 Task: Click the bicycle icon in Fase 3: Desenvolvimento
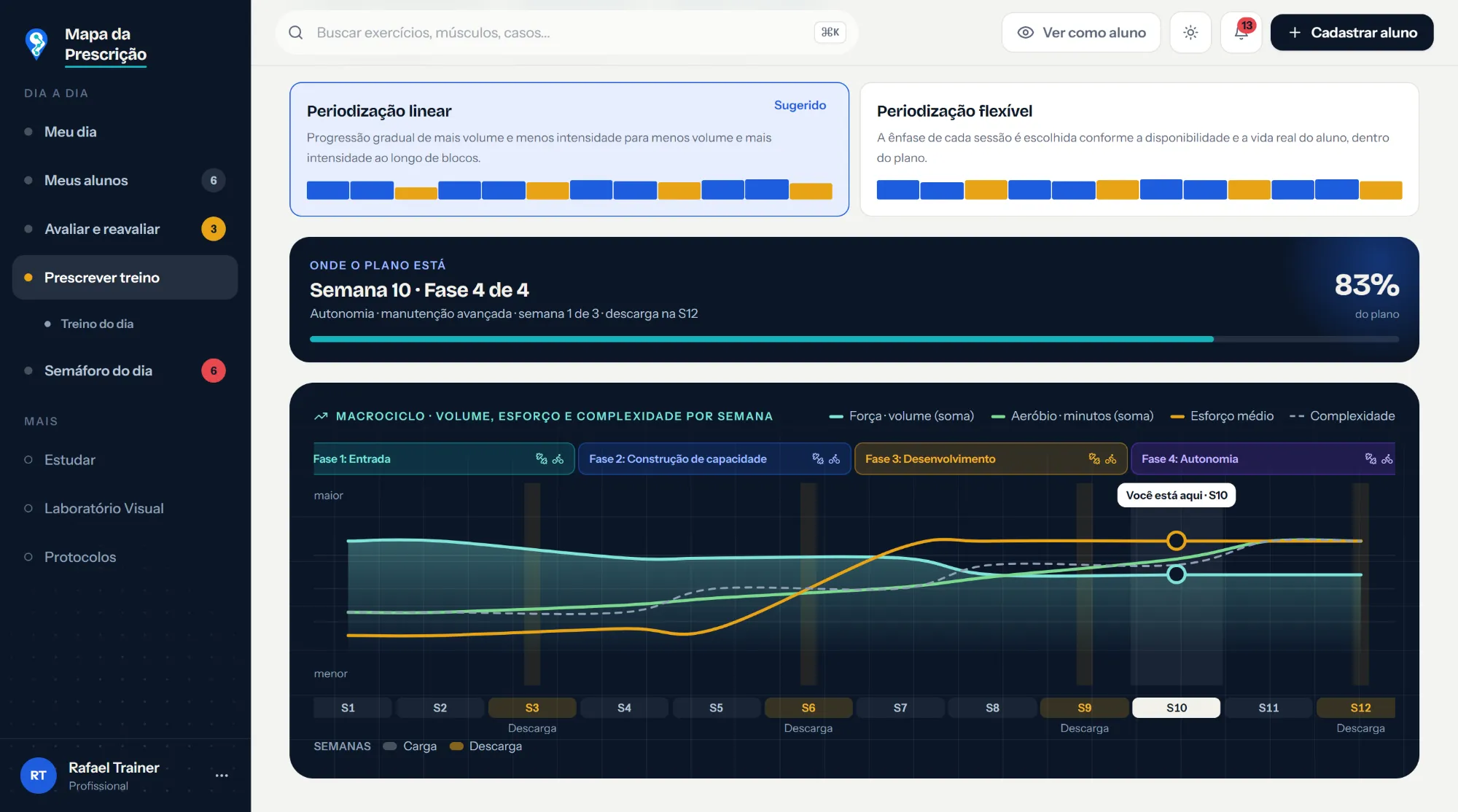1110,458
